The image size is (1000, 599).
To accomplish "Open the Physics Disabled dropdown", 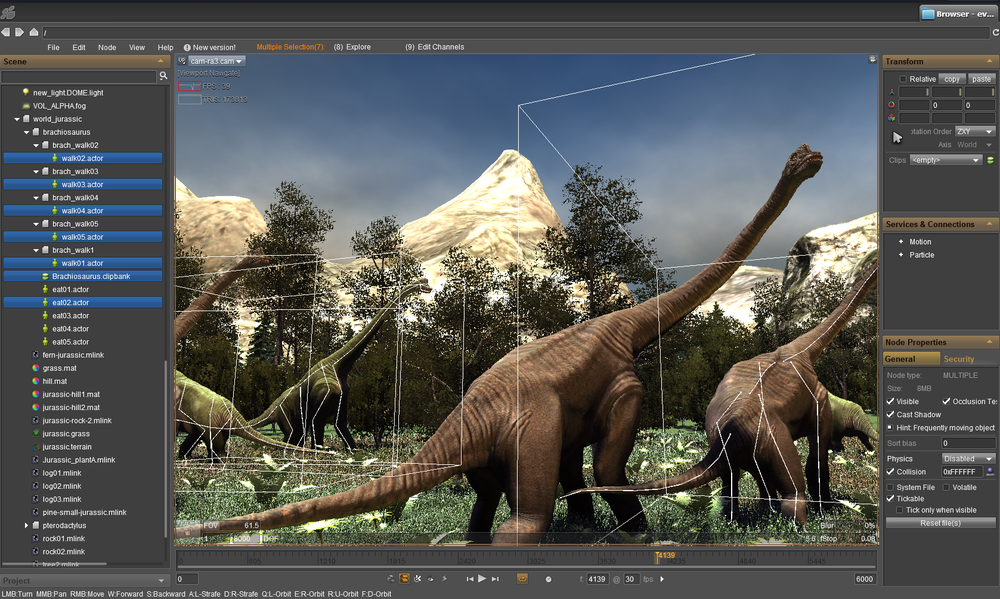I will coord(968,458).
